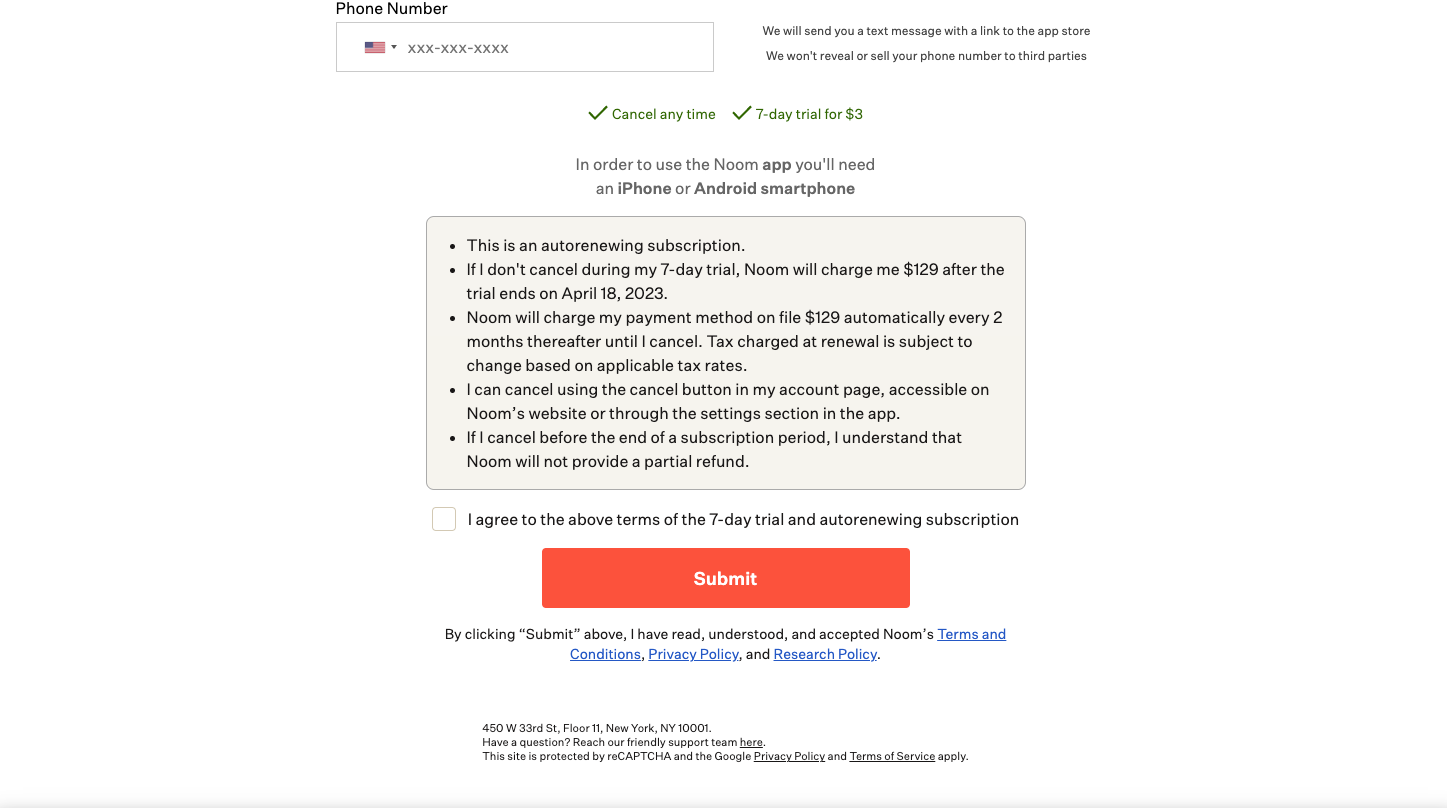Click the support team "here" link

(x=751, y=742)
